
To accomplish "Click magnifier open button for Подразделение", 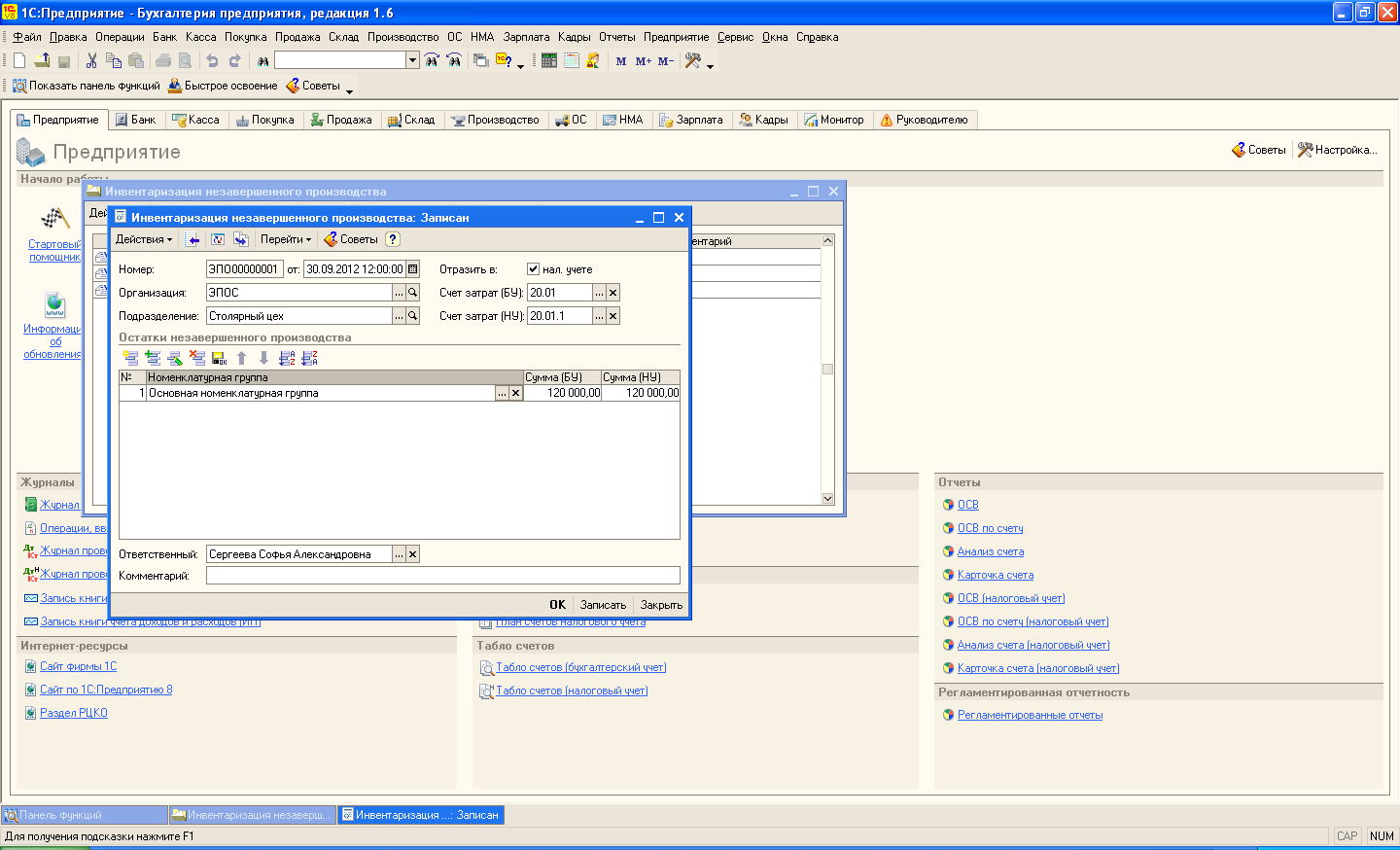I will (x=412, y=316).
